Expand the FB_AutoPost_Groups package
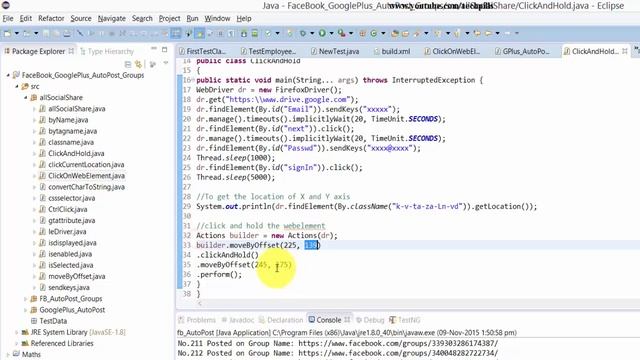 point(25,299)
